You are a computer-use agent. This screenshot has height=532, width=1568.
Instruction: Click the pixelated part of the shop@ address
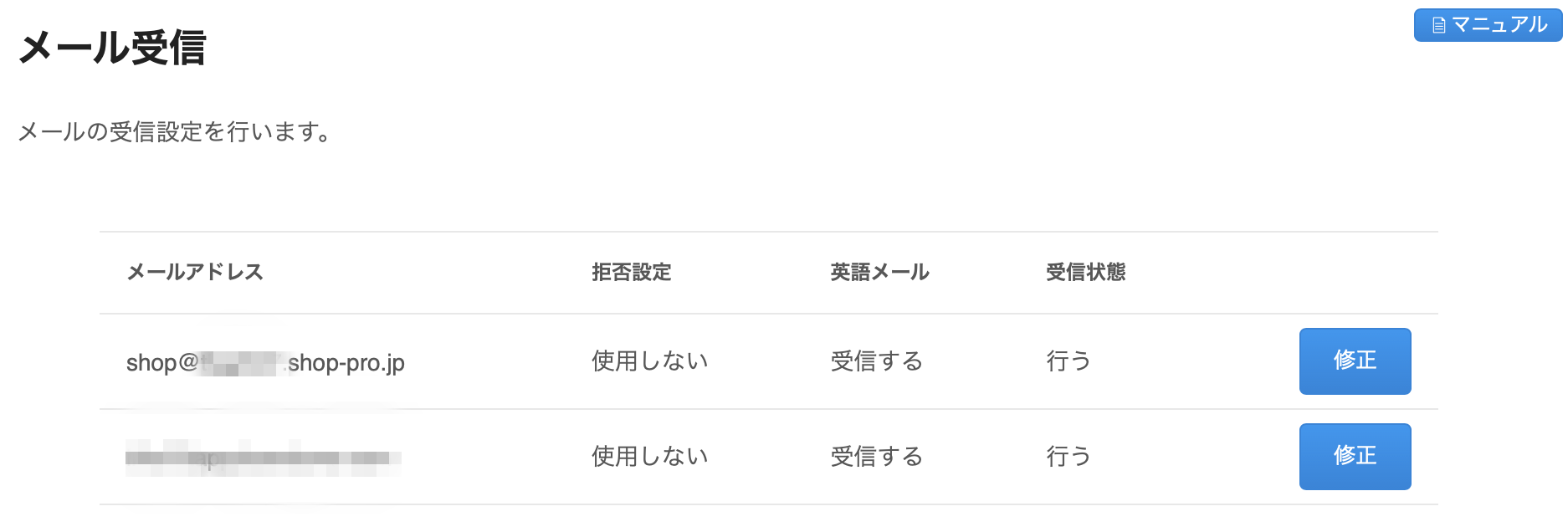tap(240, 364)
